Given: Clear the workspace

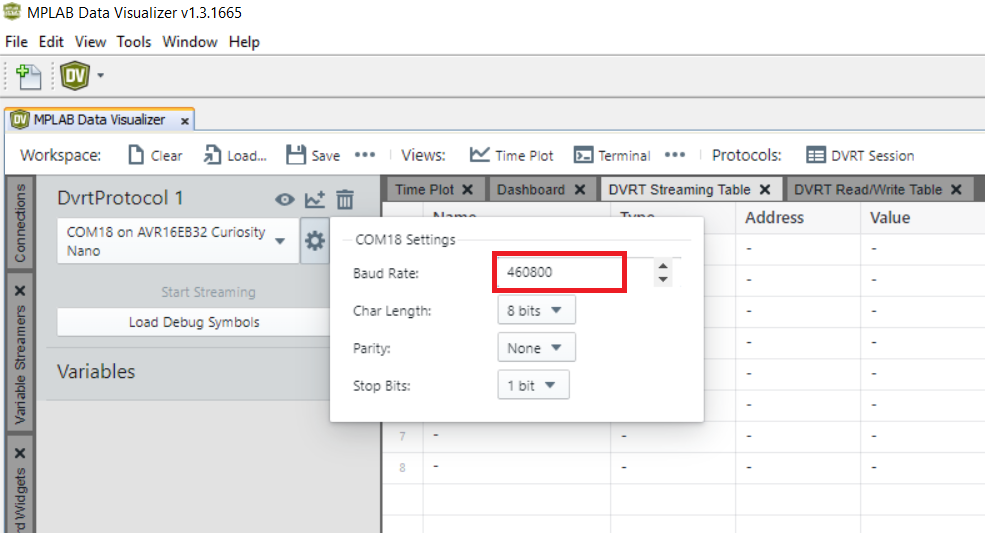Looking at the screenshot, I should pyautogui.click(x=155, y=155).
